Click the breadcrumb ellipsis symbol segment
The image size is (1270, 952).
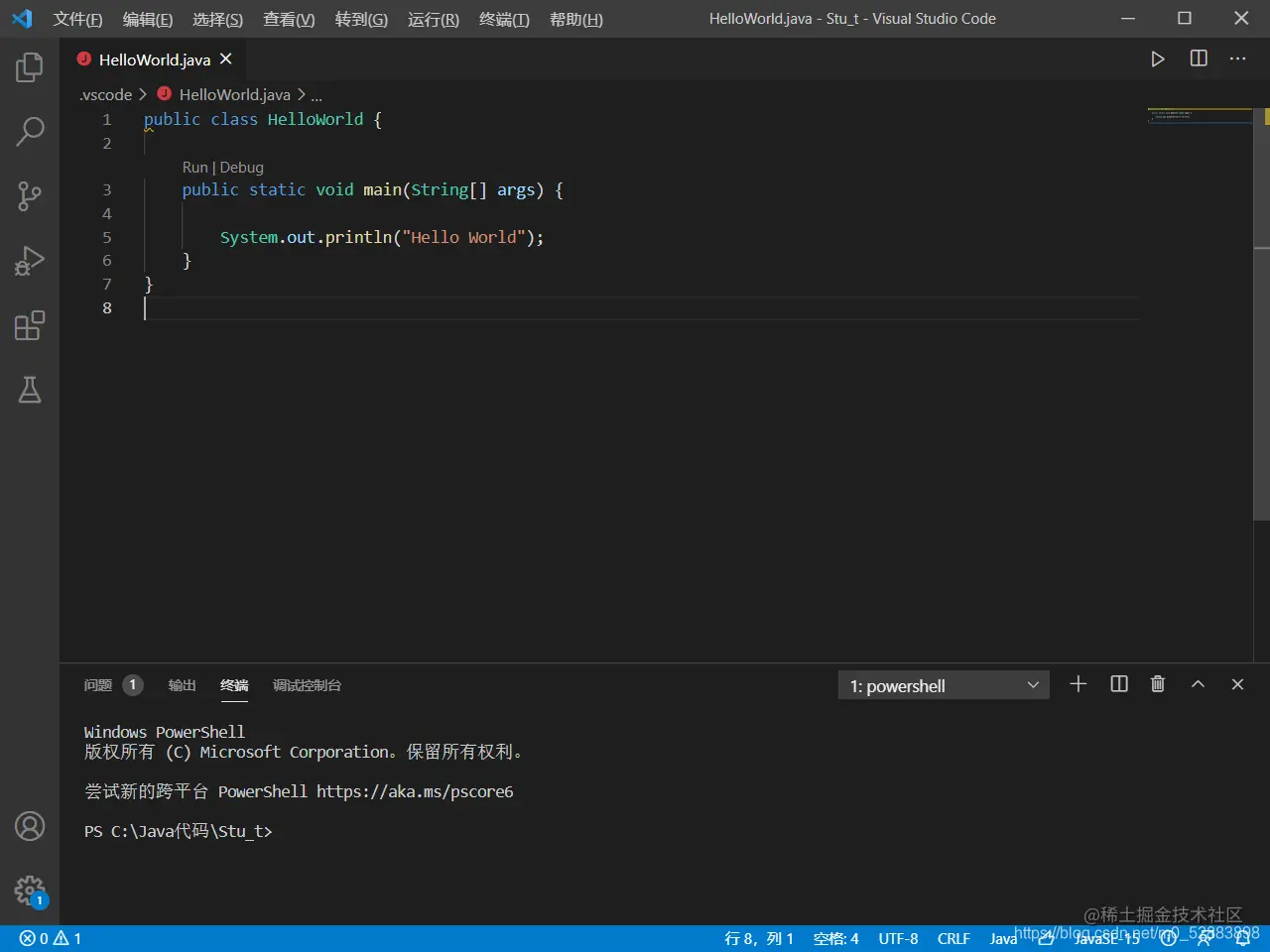click(316, 95)
